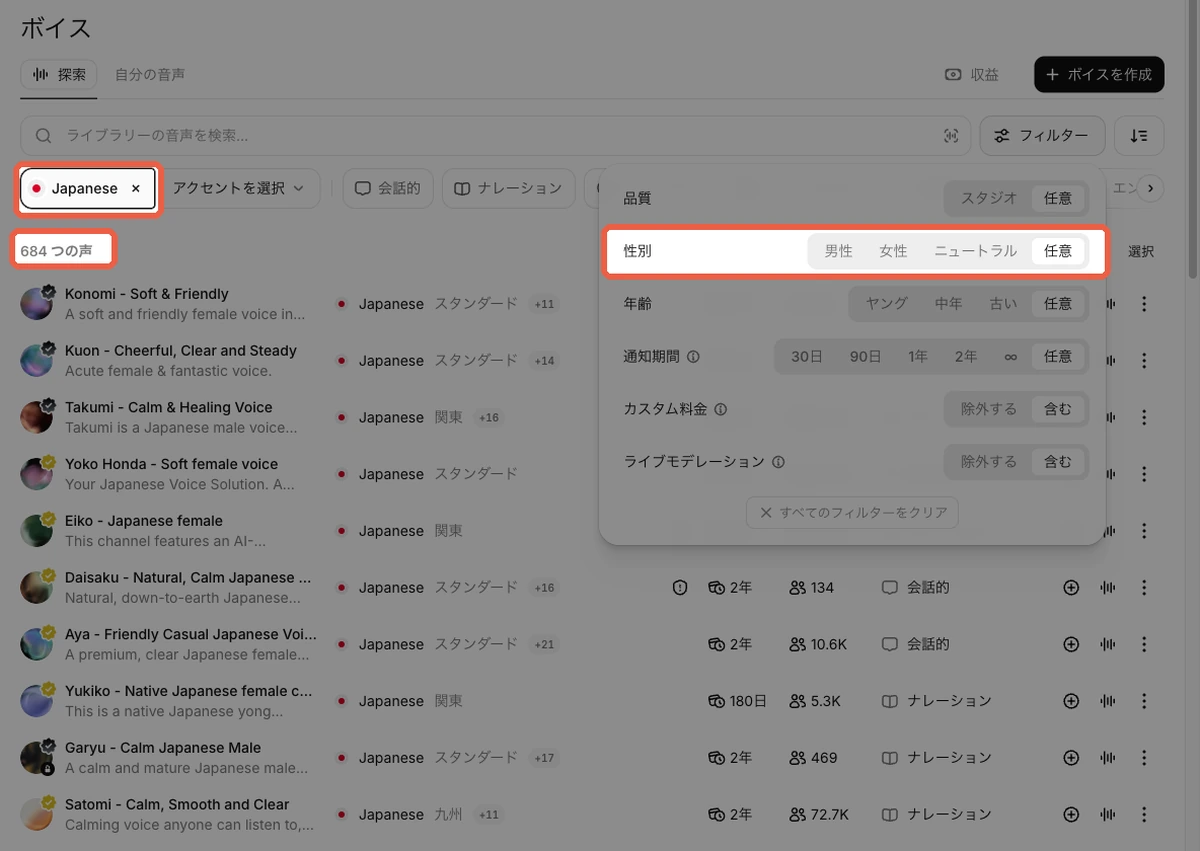Switch to the 自分の音声 tab
The height and width of the screenshot is (851, 1200).
(x=150, y=75)
